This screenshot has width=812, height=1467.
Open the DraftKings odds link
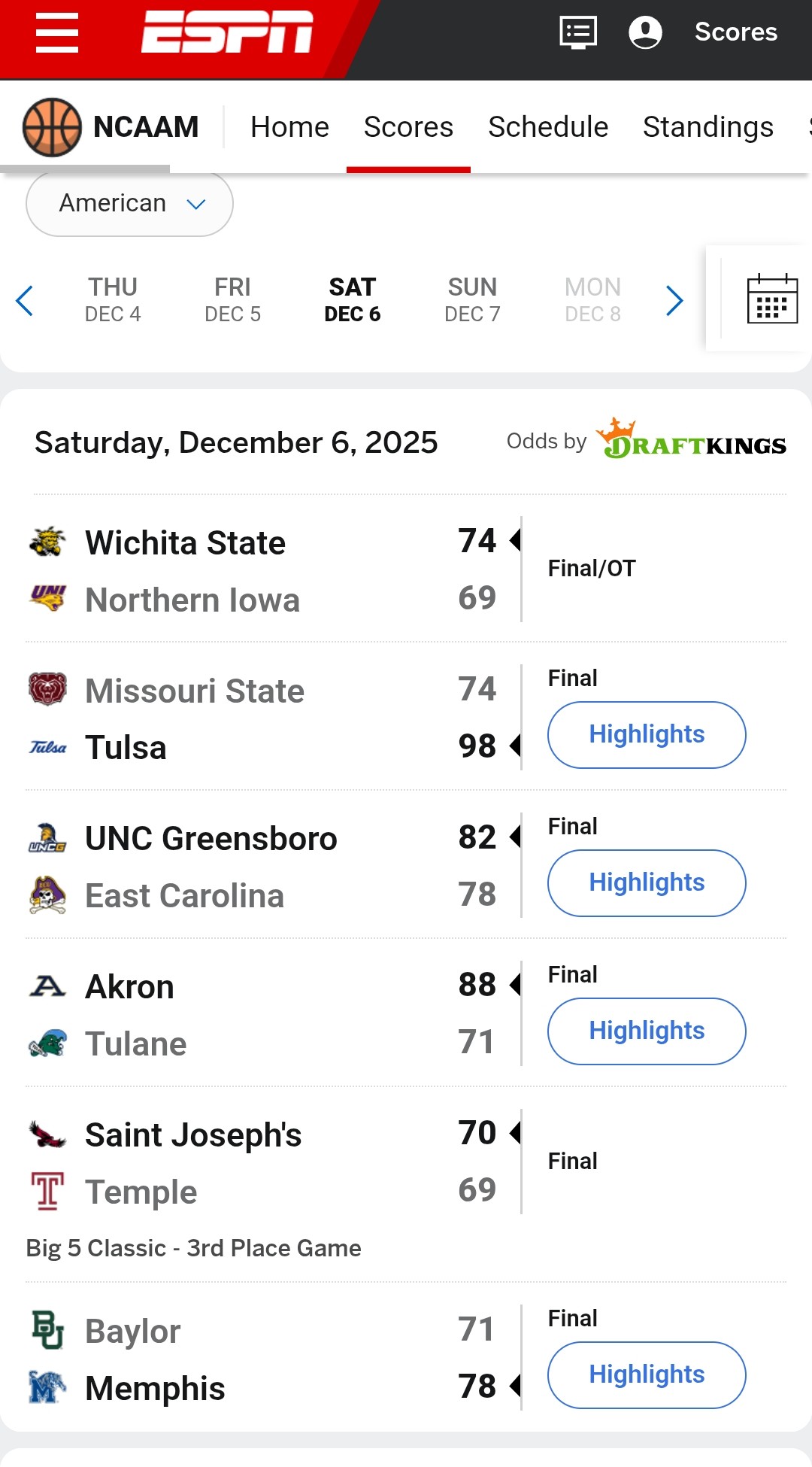[x=690, y=440]
